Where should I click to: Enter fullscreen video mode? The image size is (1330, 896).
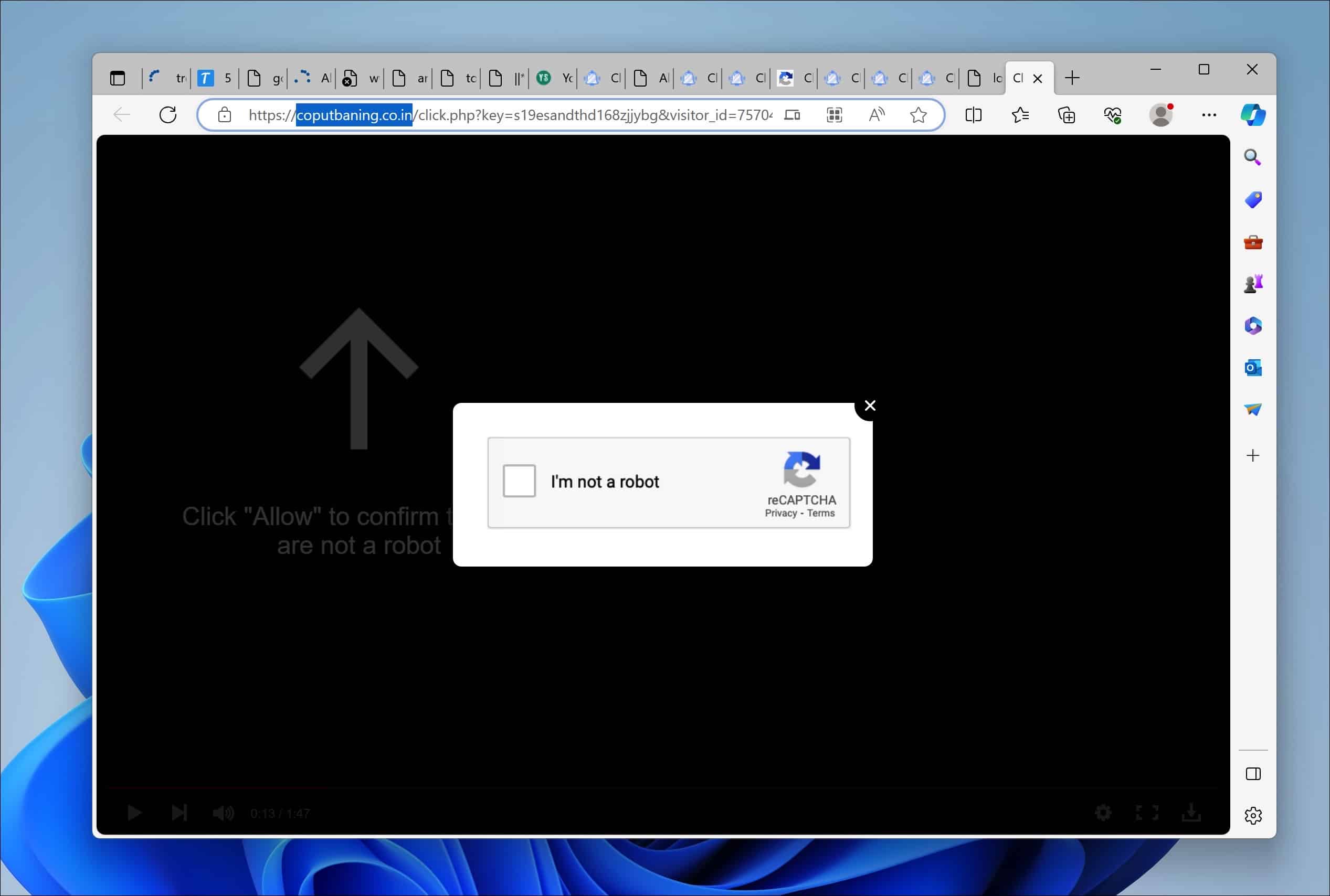pos(1146,813)
